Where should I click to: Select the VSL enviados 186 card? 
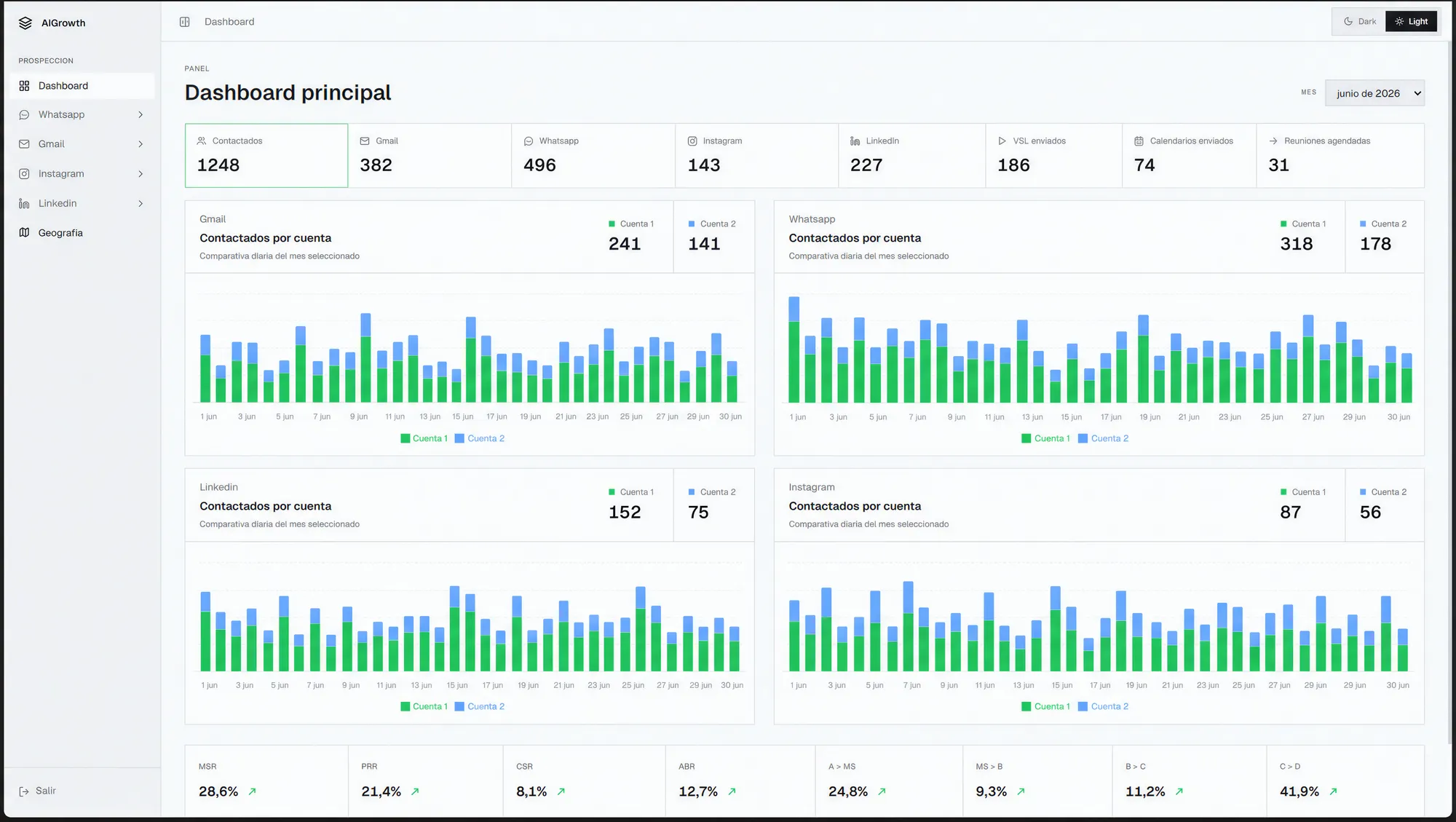coord(1053,156)
